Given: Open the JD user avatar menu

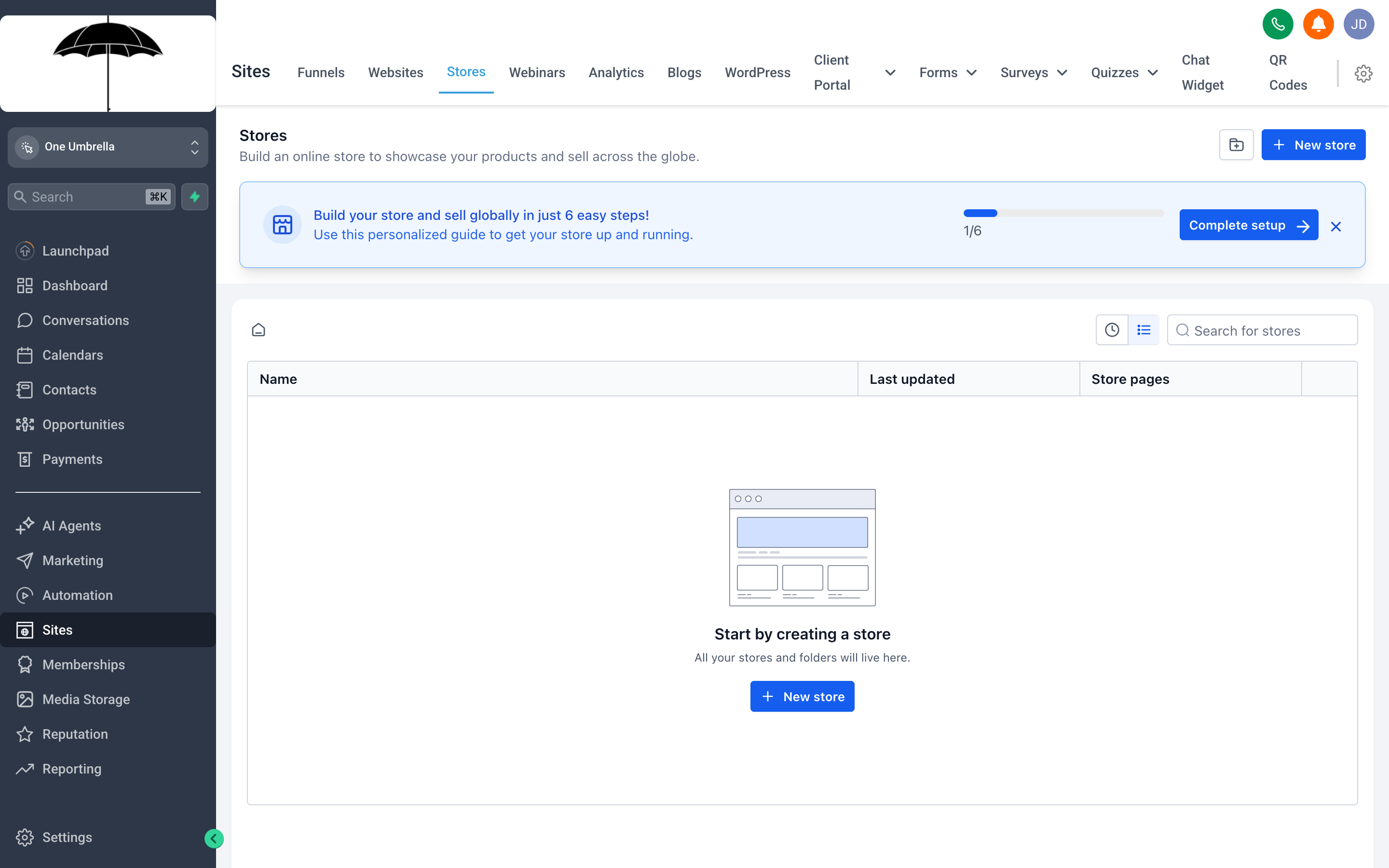Looking at the screenshot, I should (x=1359, y=24).
